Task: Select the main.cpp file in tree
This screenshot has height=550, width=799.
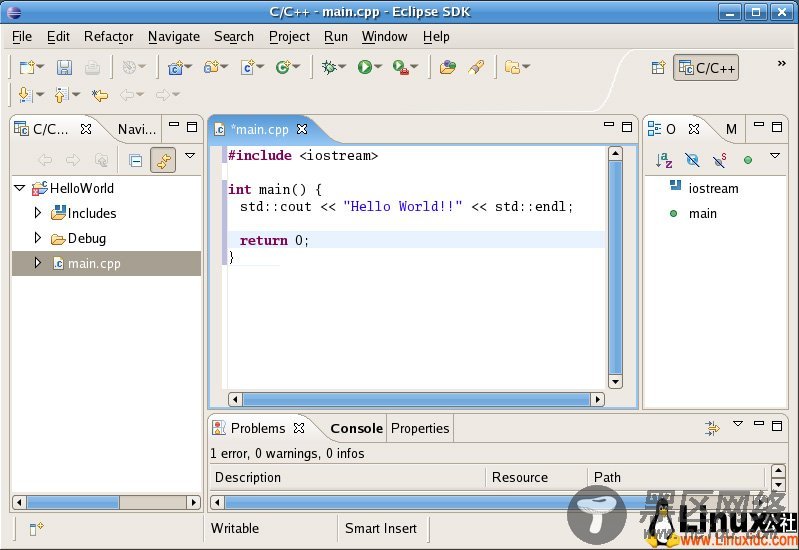Action: 106,263
